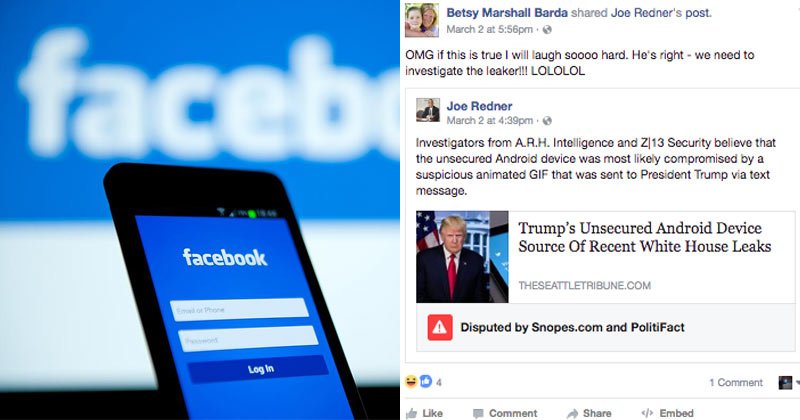Screen dimensions: 800x420
Task: Click the Embed code brackets icon
Action: (647, 413)
